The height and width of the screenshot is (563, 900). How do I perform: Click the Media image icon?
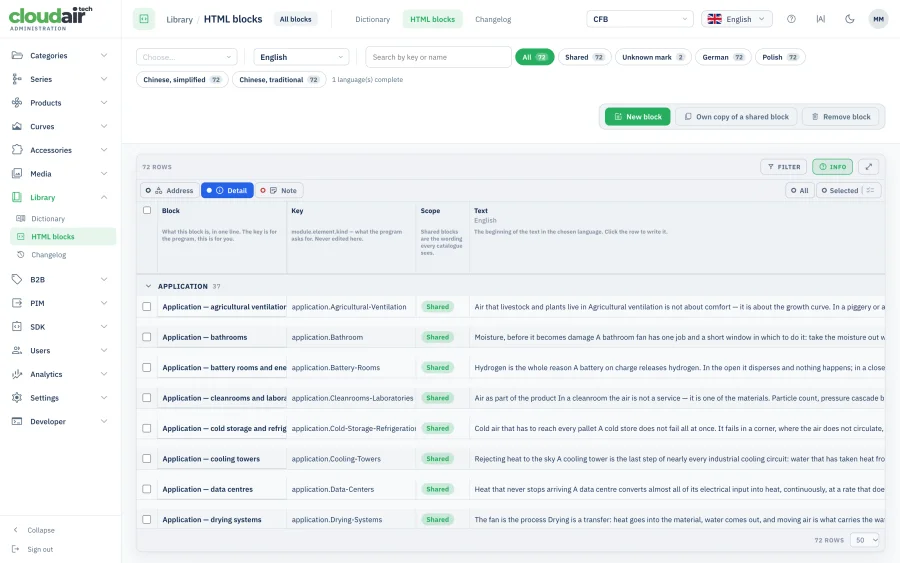17,173
